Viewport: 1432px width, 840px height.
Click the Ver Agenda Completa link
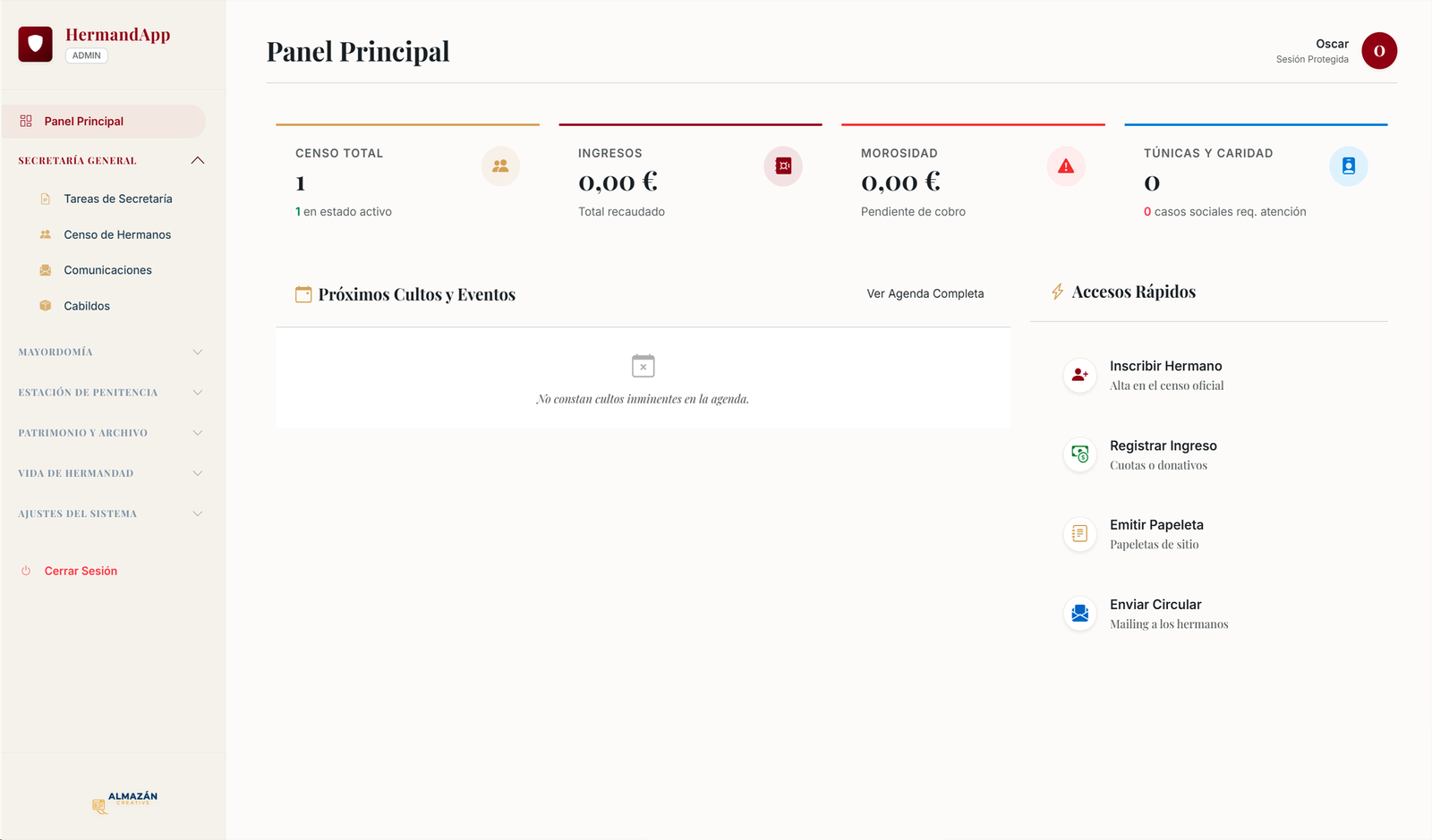(925, 293)
